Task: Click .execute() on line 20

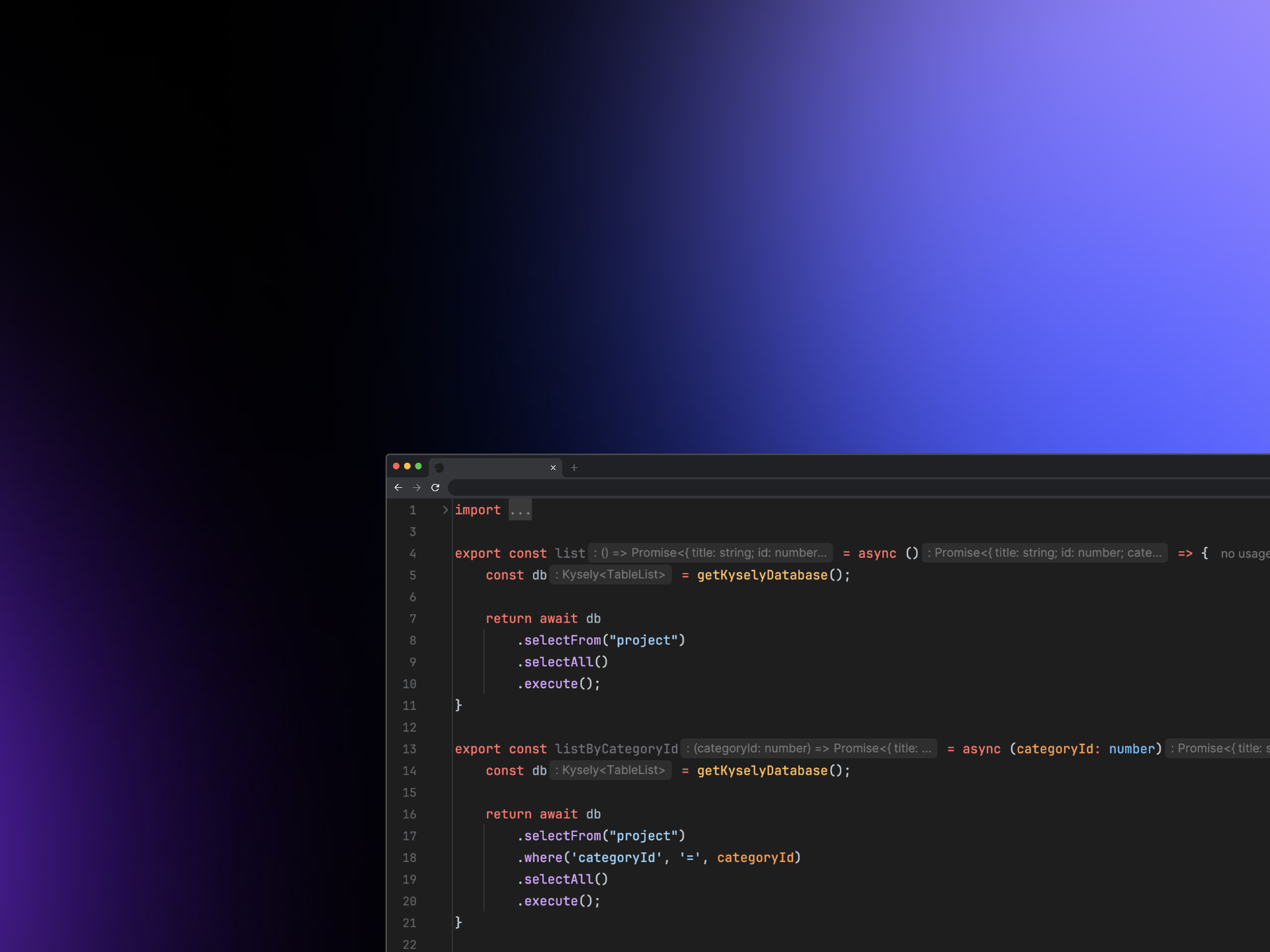Action: point(559,901)
